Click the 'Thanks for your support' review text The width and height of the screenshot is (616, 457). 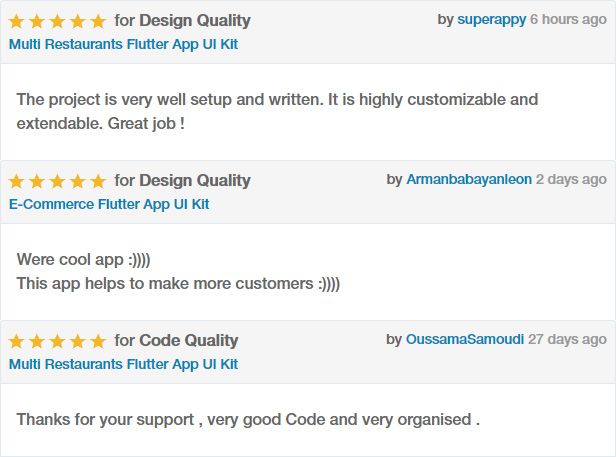click(x=105, y=420)
